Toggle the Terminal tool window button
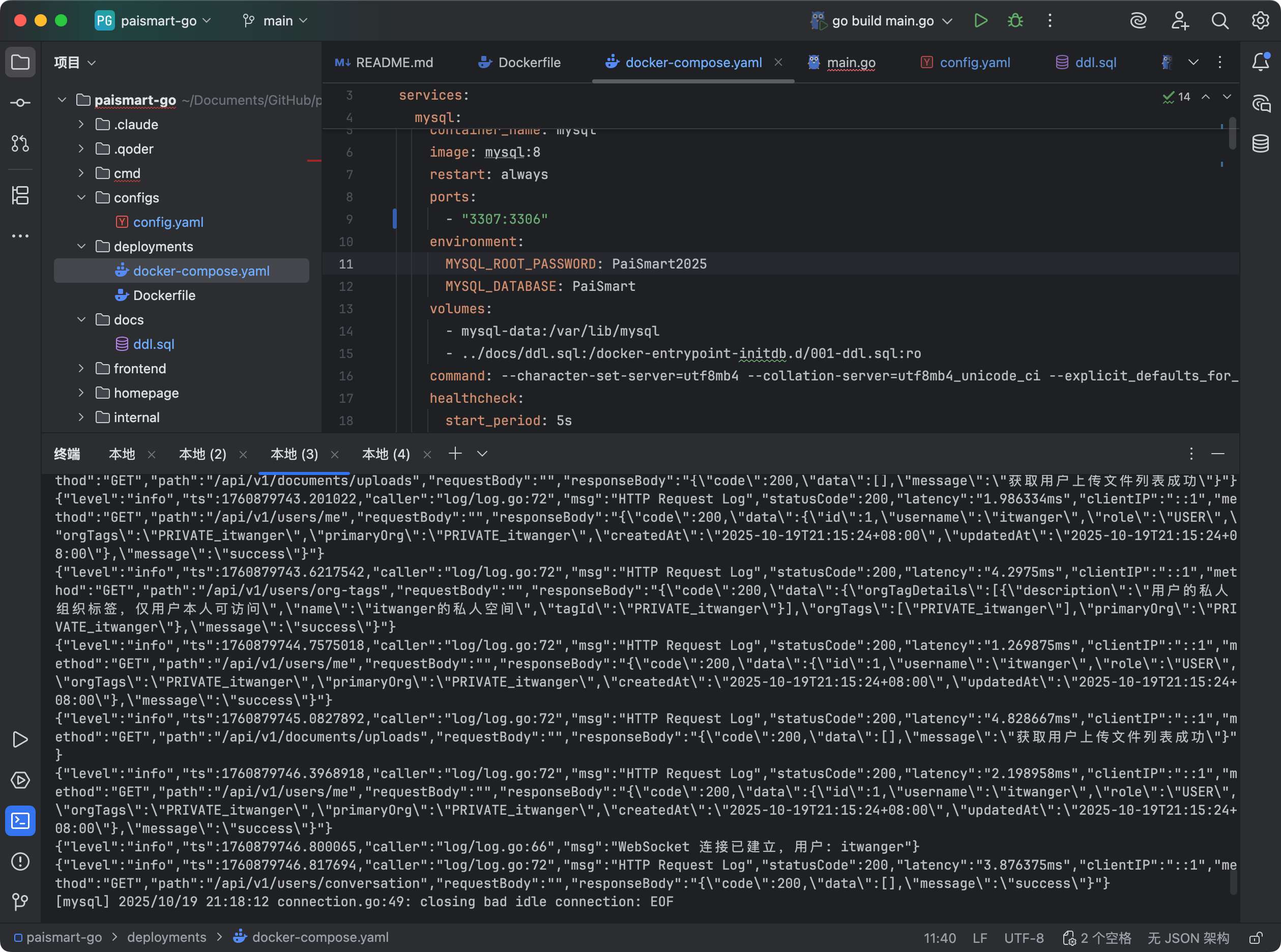This screenshot has height=952, width=1281. (20, 820)
